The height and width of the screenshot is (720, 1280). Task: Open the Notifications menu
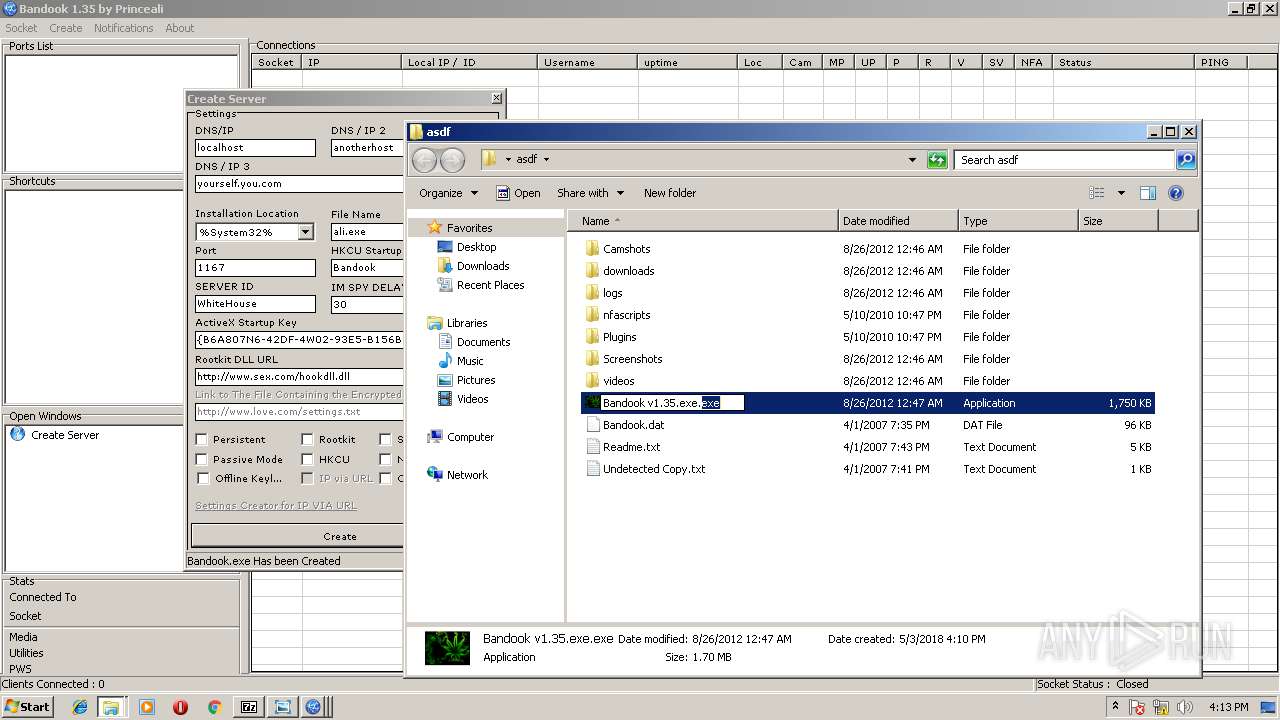(124, 28)
